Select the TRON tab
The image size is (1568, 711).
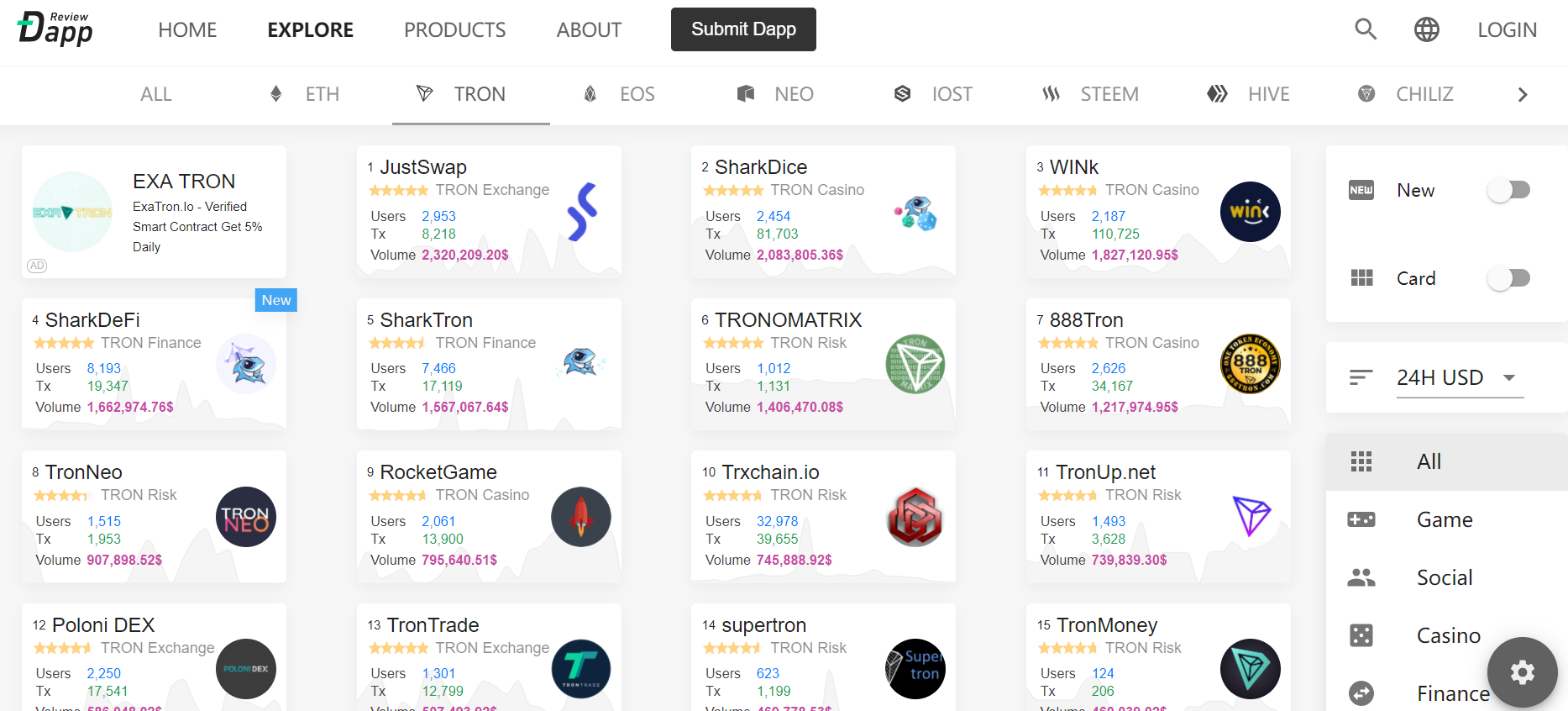[471, 94]
